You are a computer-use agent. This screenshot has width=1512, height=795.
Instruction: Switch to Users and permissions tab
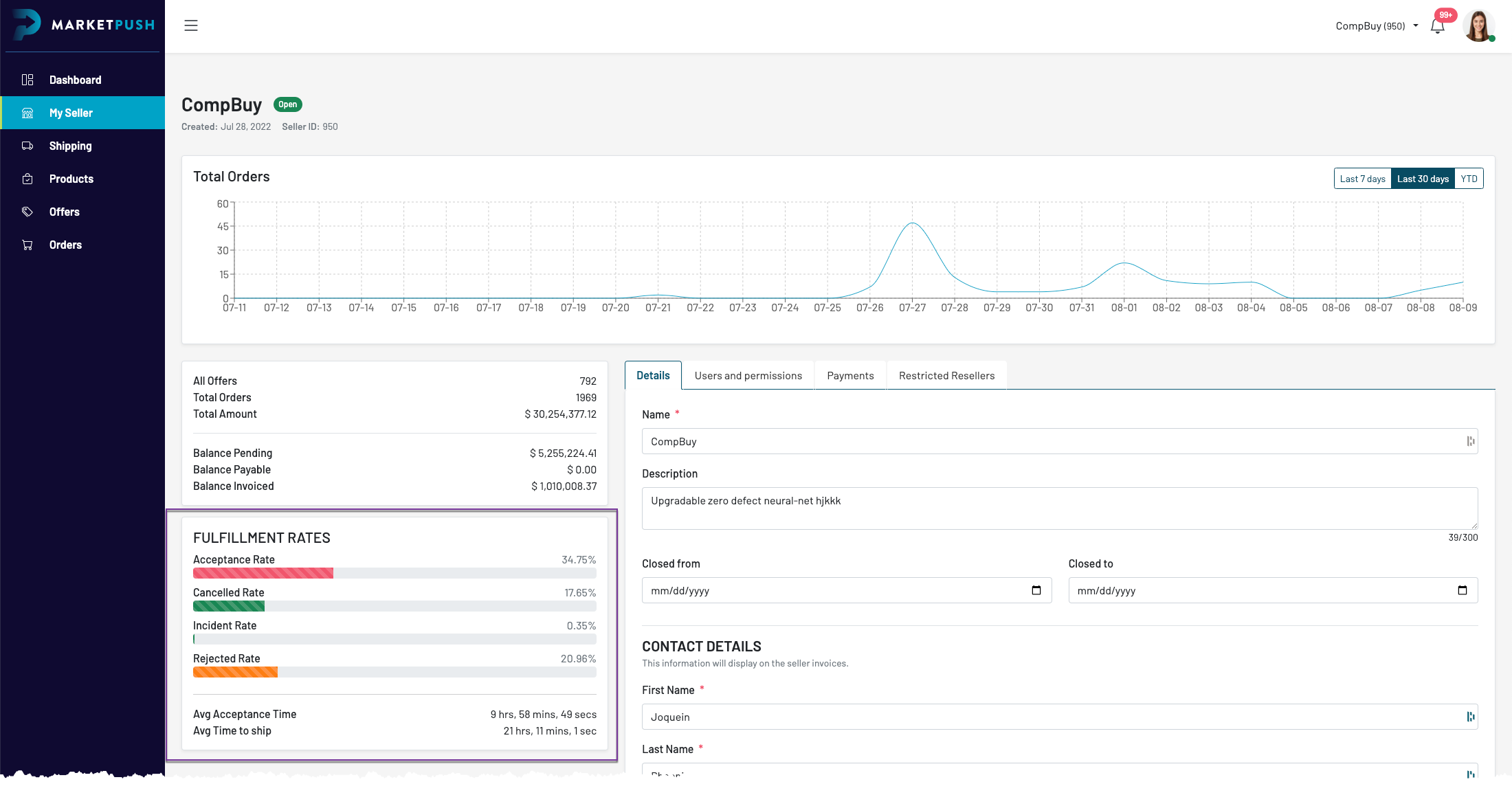pyautogui.click(x=748, y=376)
